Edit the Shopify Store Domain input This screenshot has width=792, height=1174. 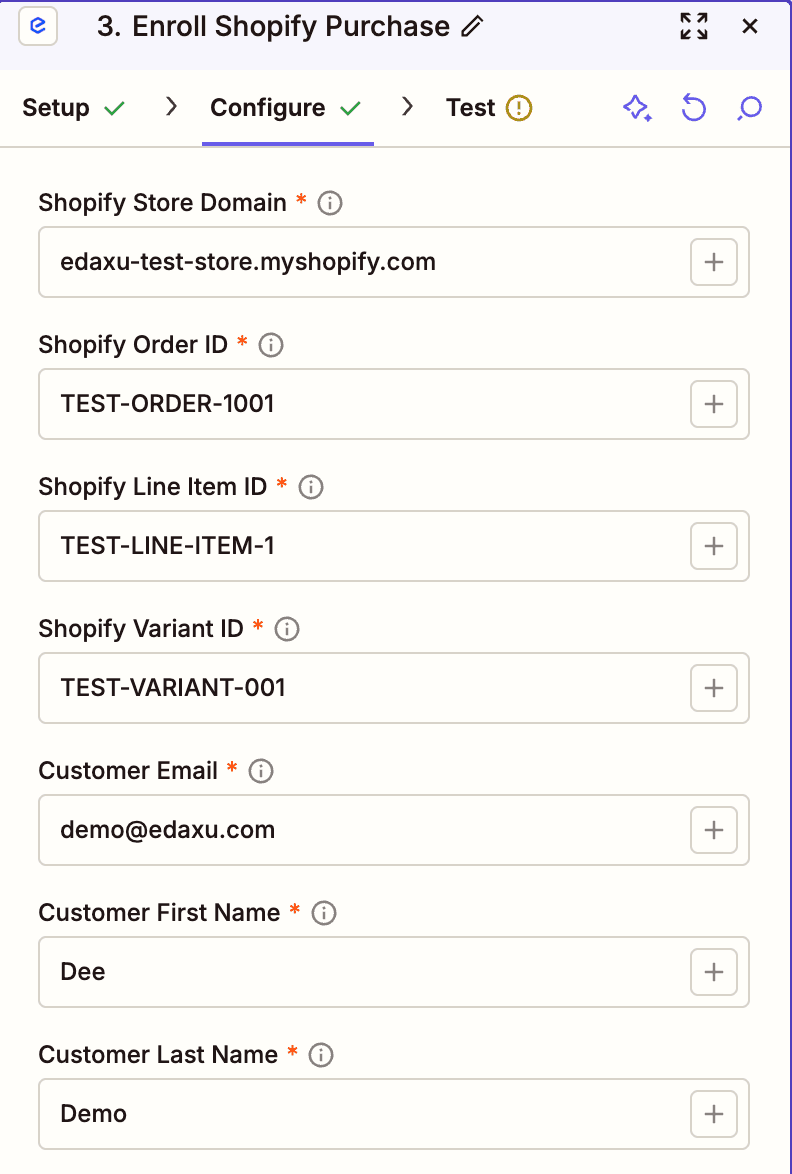pos(394,263)
